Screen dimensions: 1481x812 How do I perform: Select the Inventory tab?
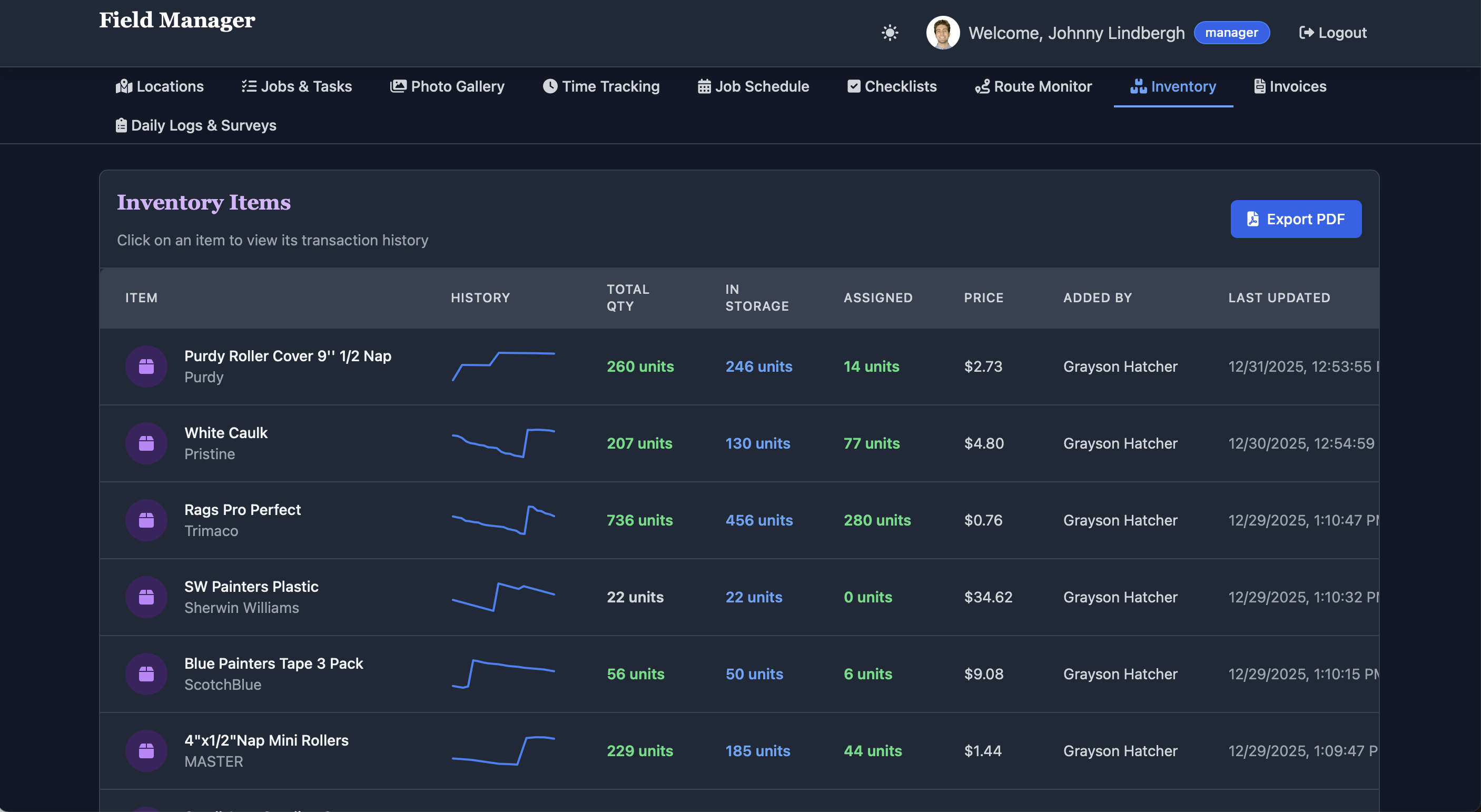(x=1173, y=86)
